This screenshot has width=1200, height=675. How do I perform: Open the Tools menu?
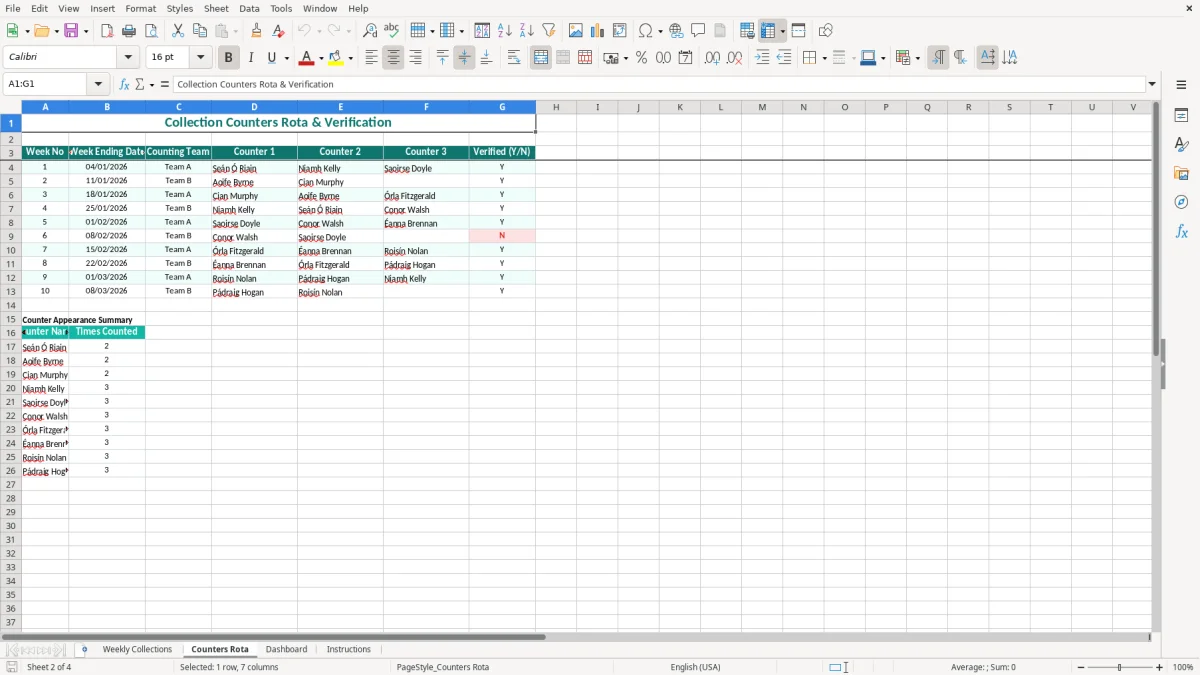coord(281,8)
